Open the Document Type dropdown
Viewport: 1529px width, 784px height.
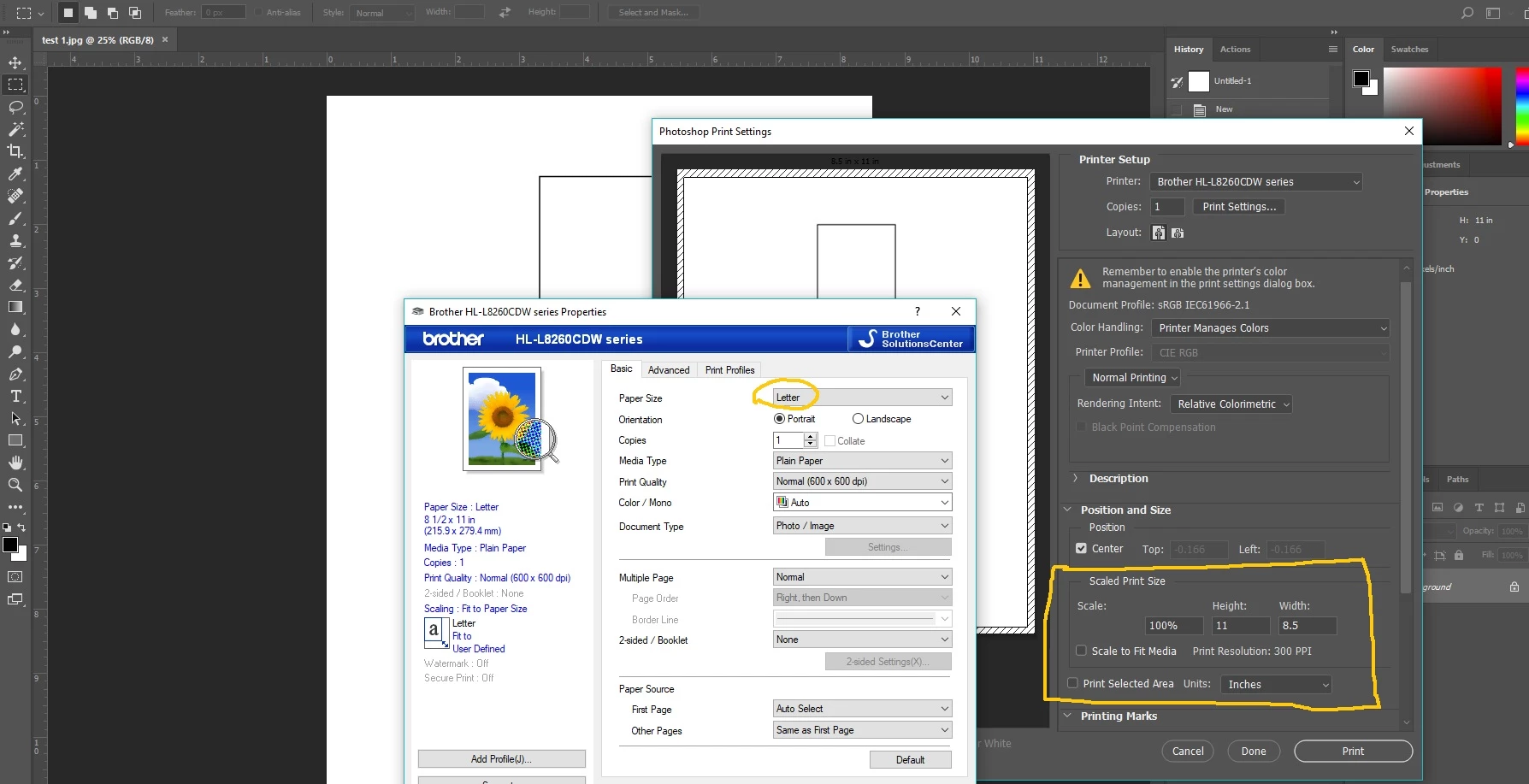pos(862,526)
